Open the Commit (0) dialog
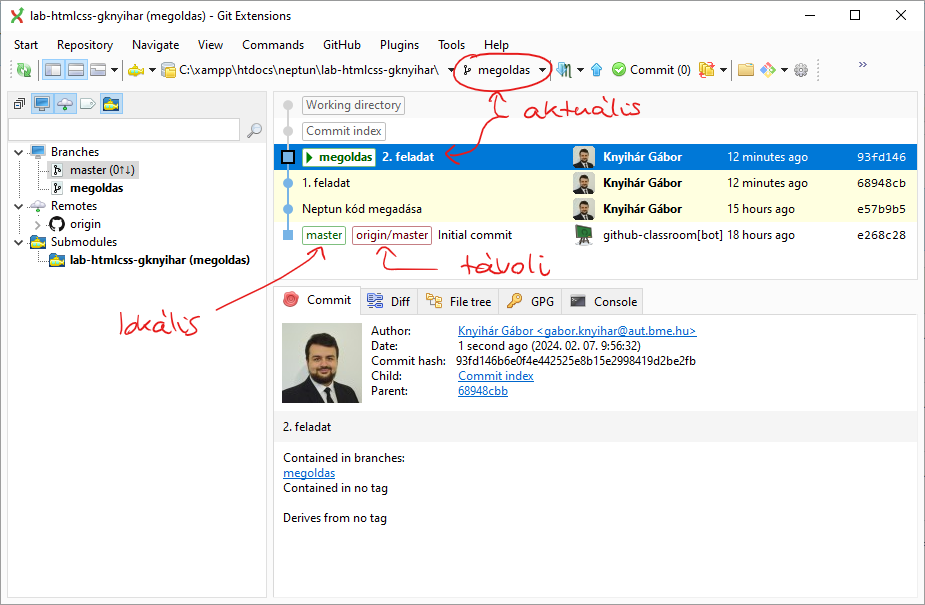Image resolution: width=925 pixels, height=605 pixels. point(651,70)
